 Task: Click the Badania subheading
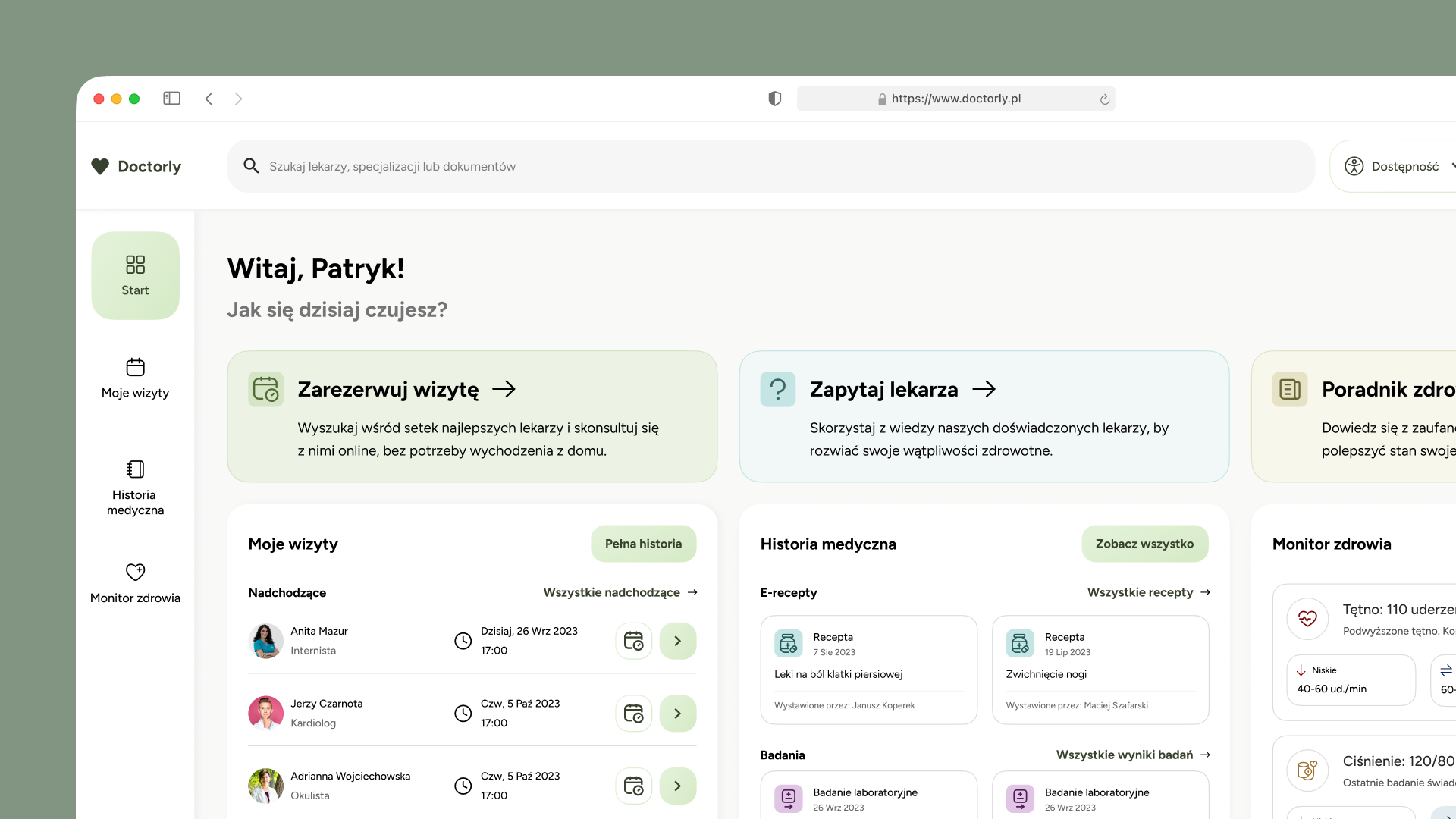(783, 755)
